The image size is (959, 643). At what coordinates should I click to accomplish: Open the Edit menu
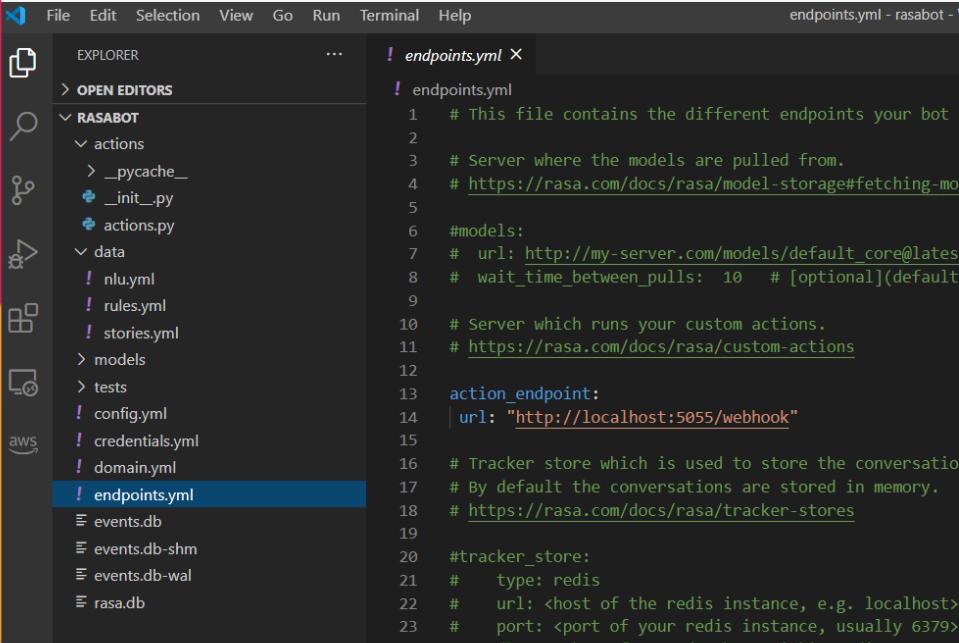point(103,15)
